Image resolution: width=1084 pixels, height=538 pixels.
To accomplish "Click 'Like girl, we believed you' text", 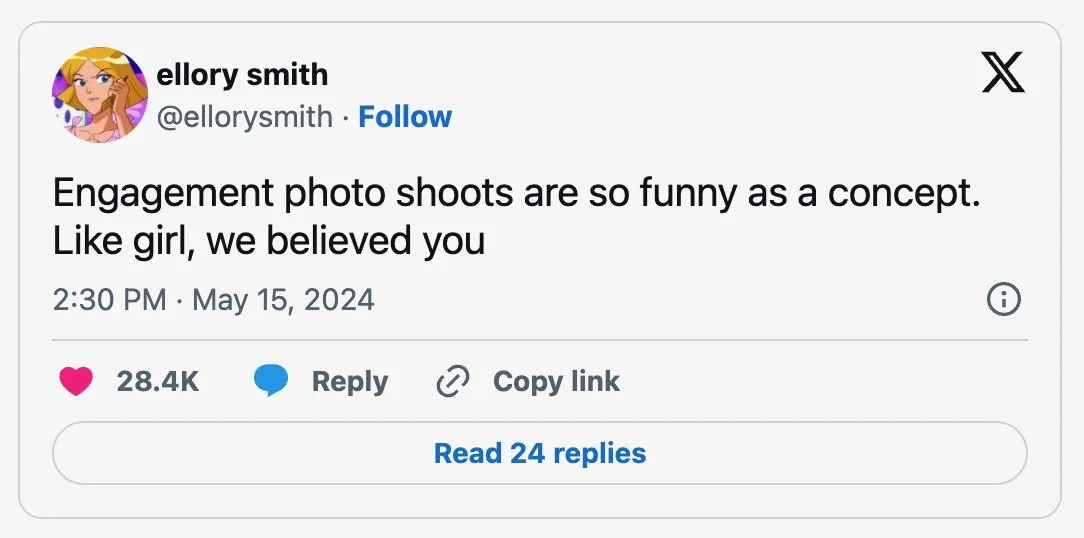I will (268, 241).
